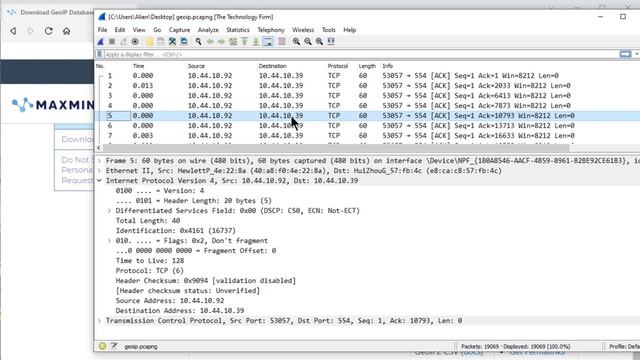Screen dimensions: 640x360
Task: Select packet 6 with Ack=13713
Action: coord(367,126)
